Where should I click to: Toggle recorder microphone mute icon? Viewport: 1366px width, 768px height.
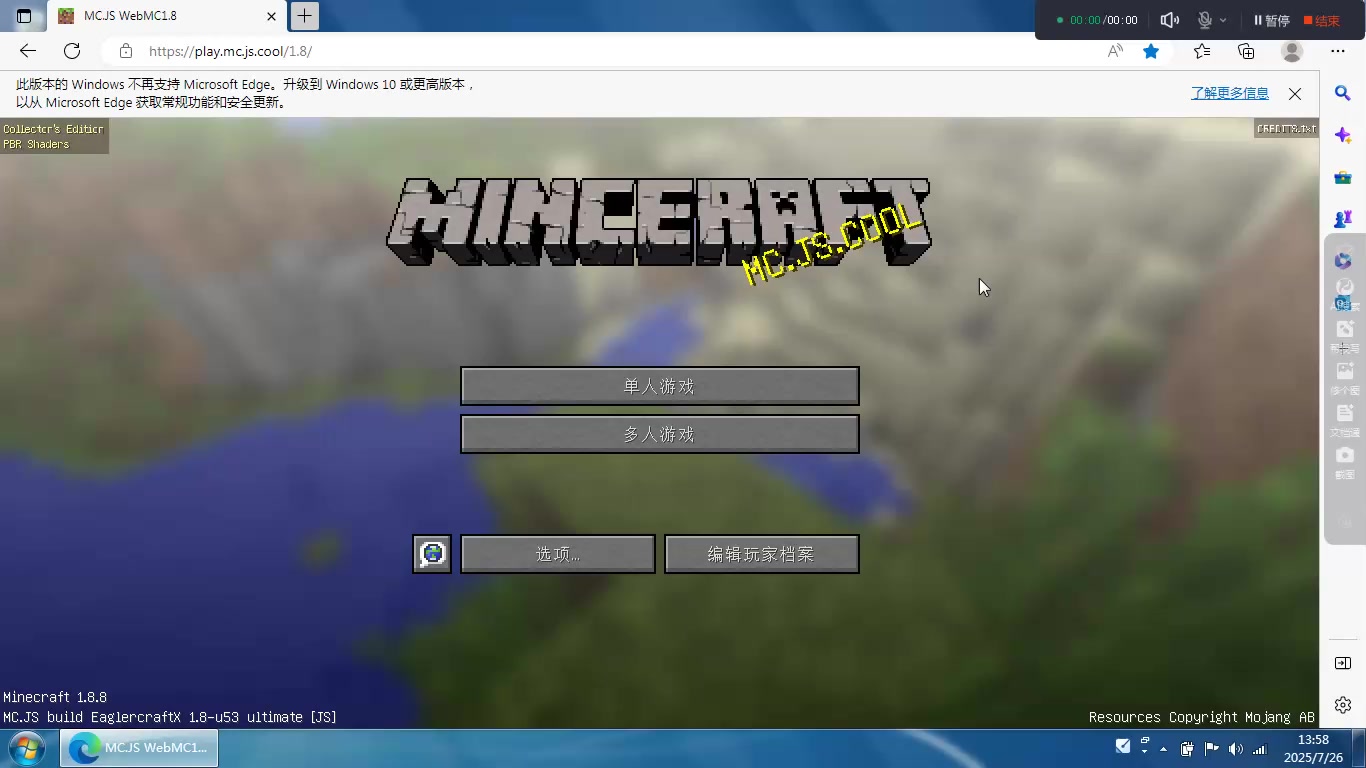point(1205,20)
